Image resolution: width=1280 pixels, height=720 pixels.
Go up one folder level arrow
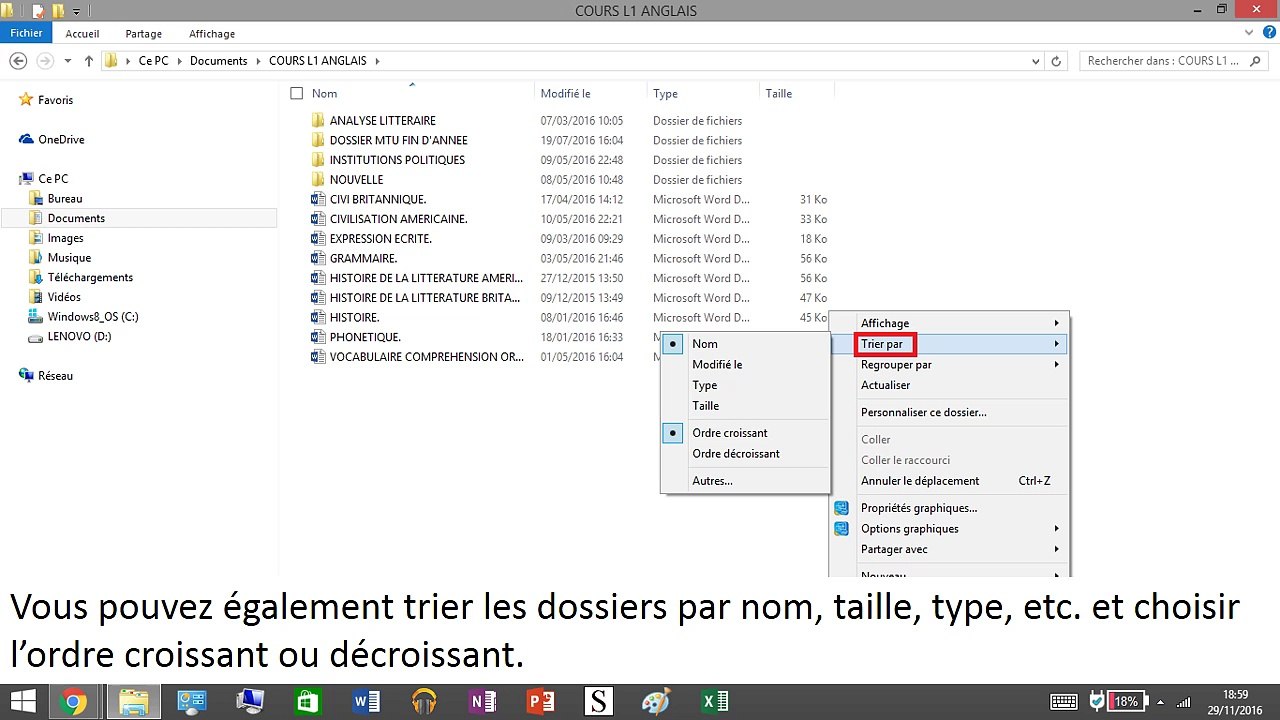(x=89, y=61)
